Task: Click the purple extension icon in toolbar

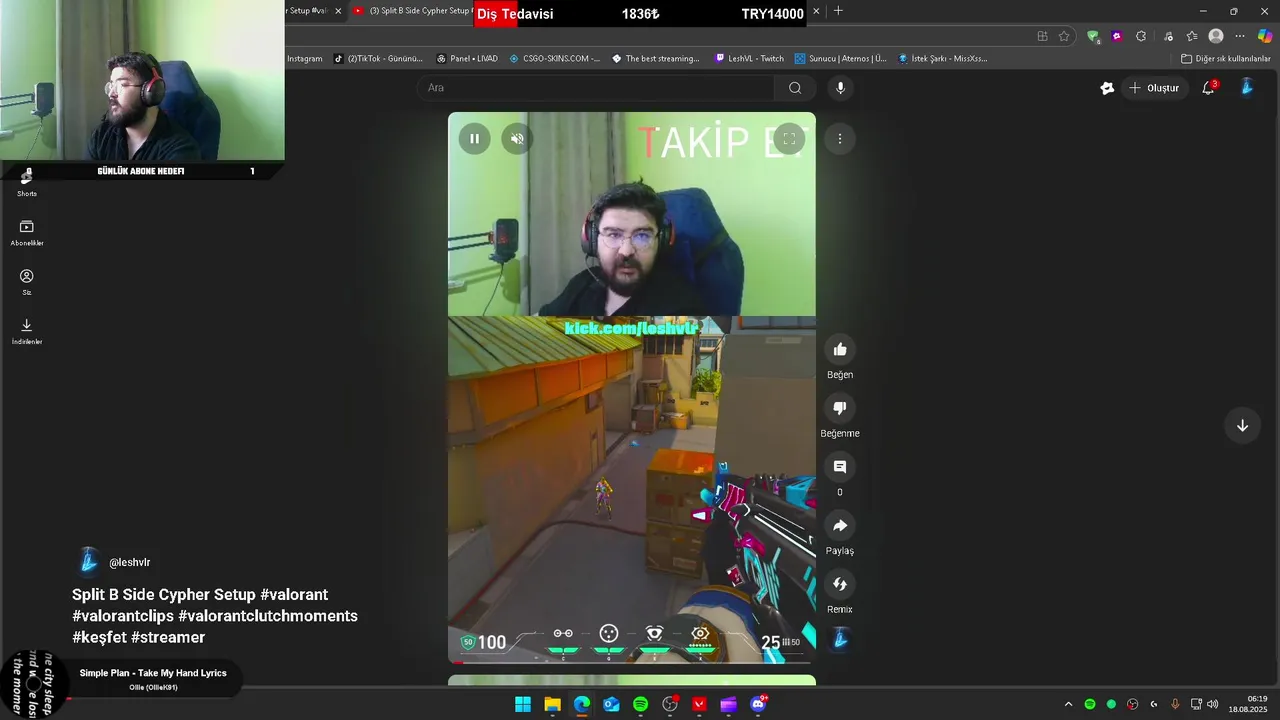Action: coord(1117,36)
